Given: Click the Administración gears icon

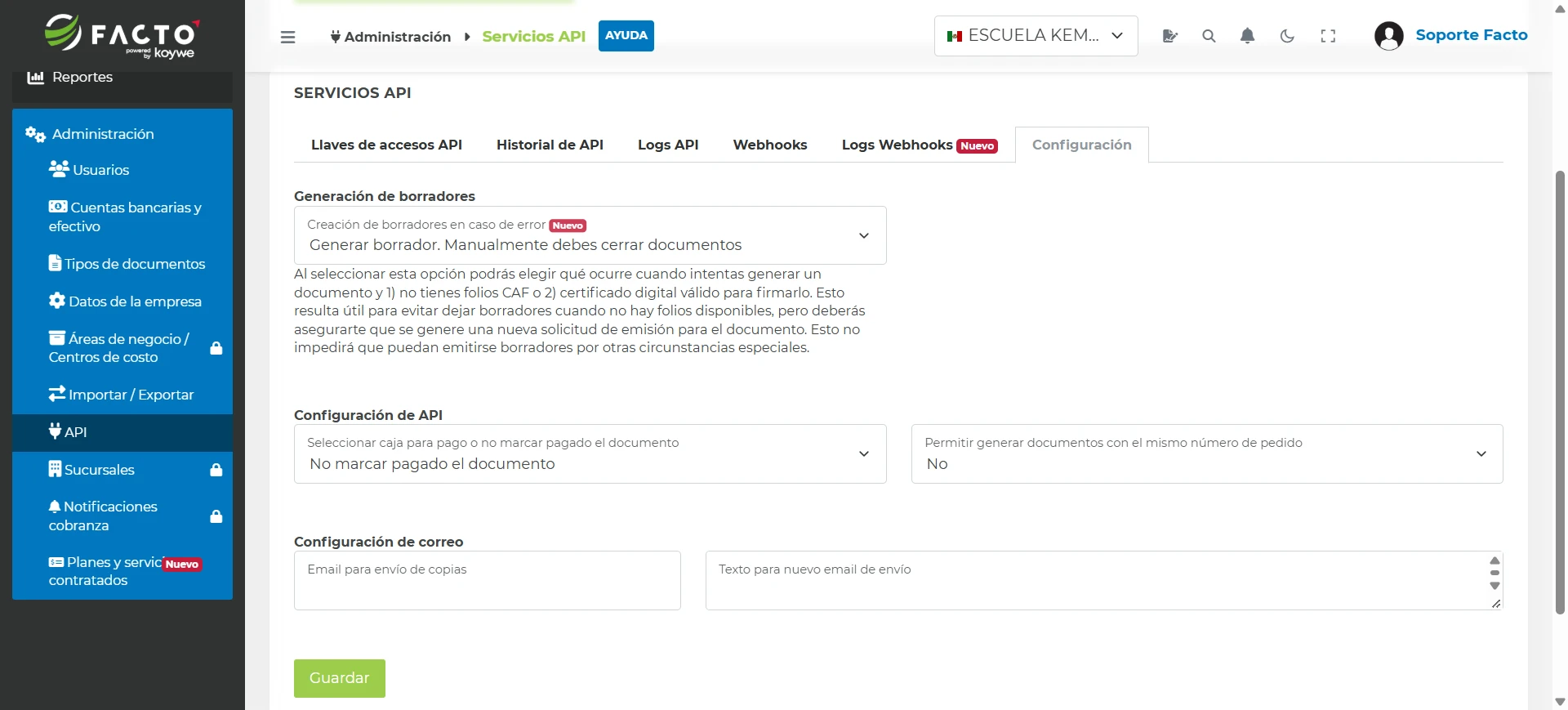Looking at the screenshot, I should pyautogui.click(x=35, y=134).
